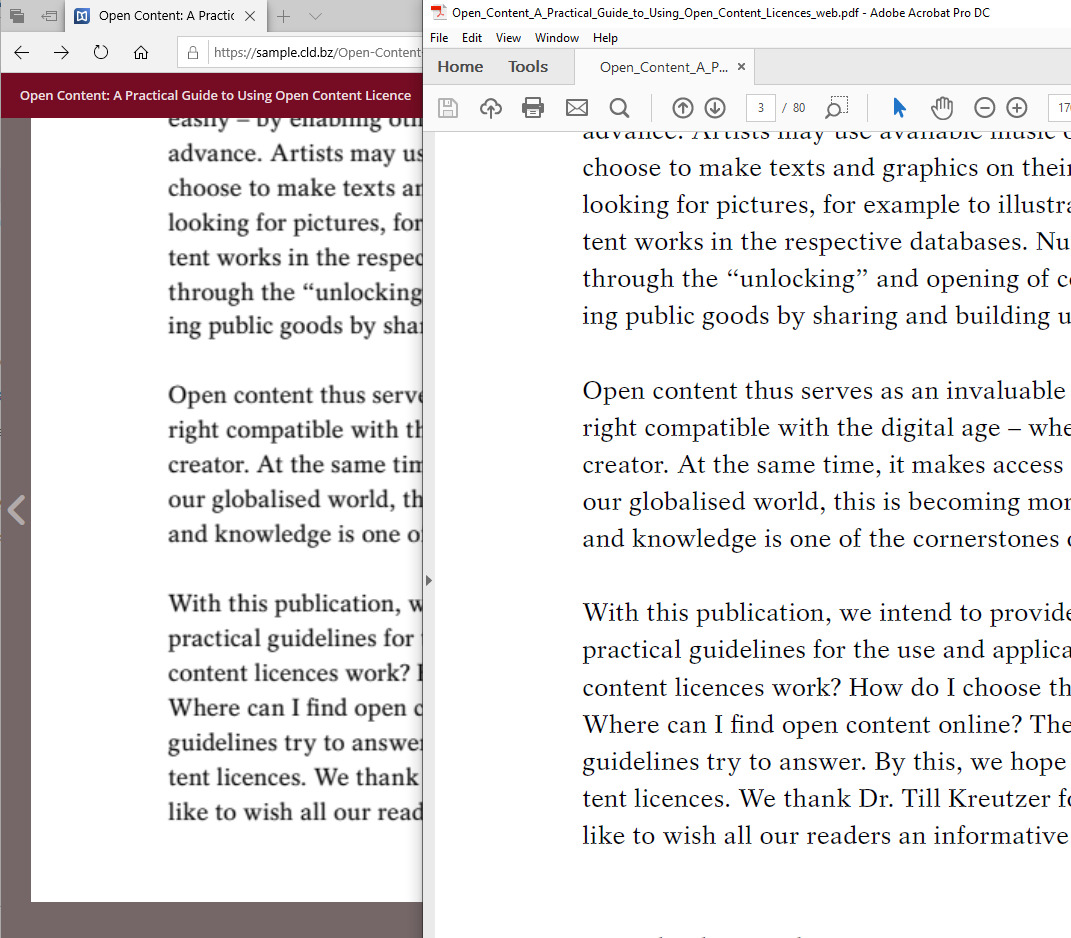Switch to the Home tab in Acrobat

(x=460, y=67)
